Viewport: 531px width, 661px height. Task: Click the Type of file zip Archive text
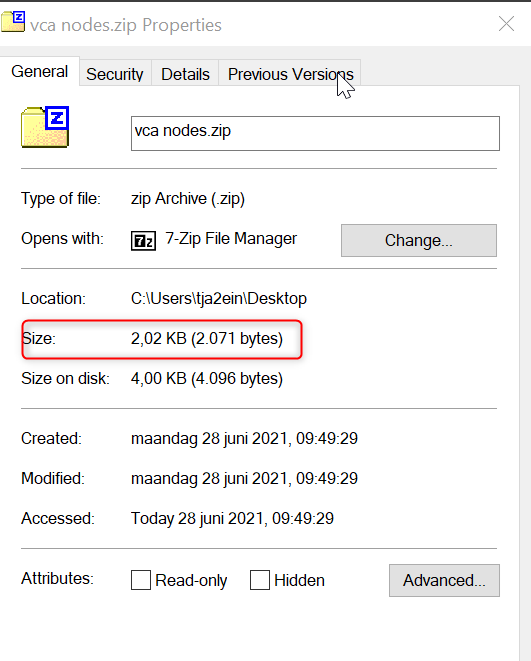(x=188, y=199)
